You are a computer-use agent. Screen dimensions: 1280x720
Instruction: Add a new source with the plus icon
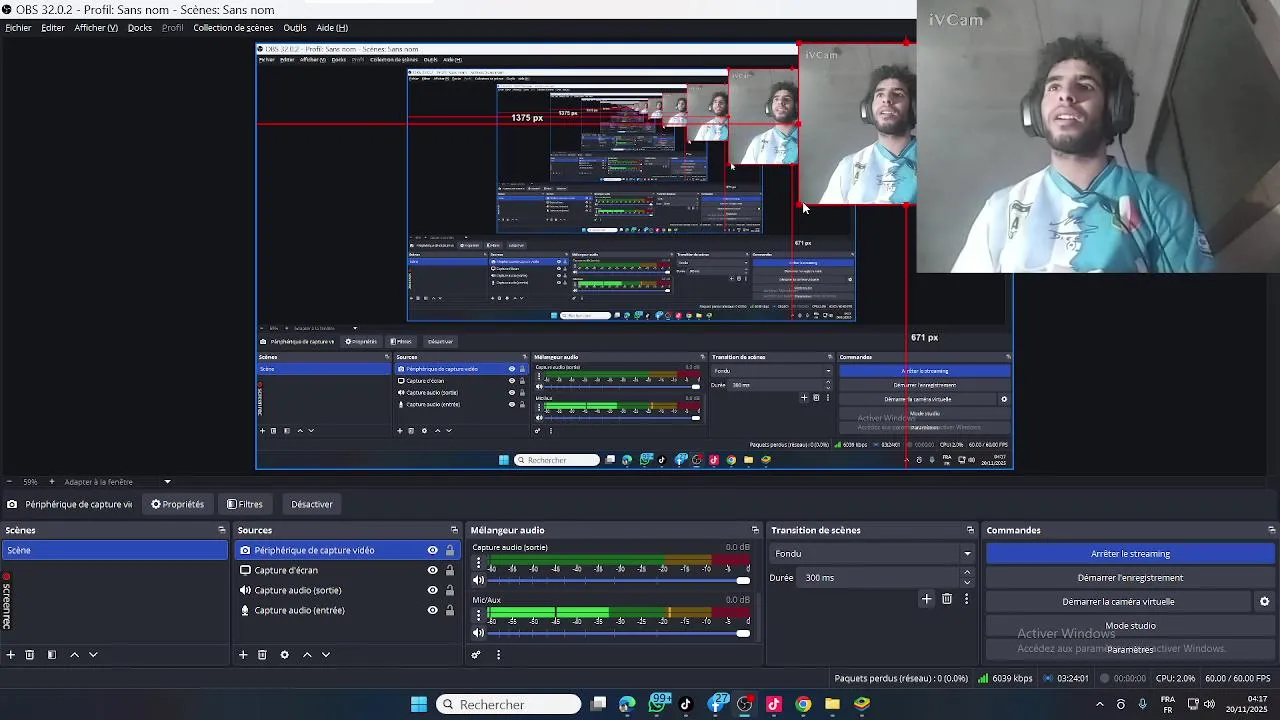(243, 655)
